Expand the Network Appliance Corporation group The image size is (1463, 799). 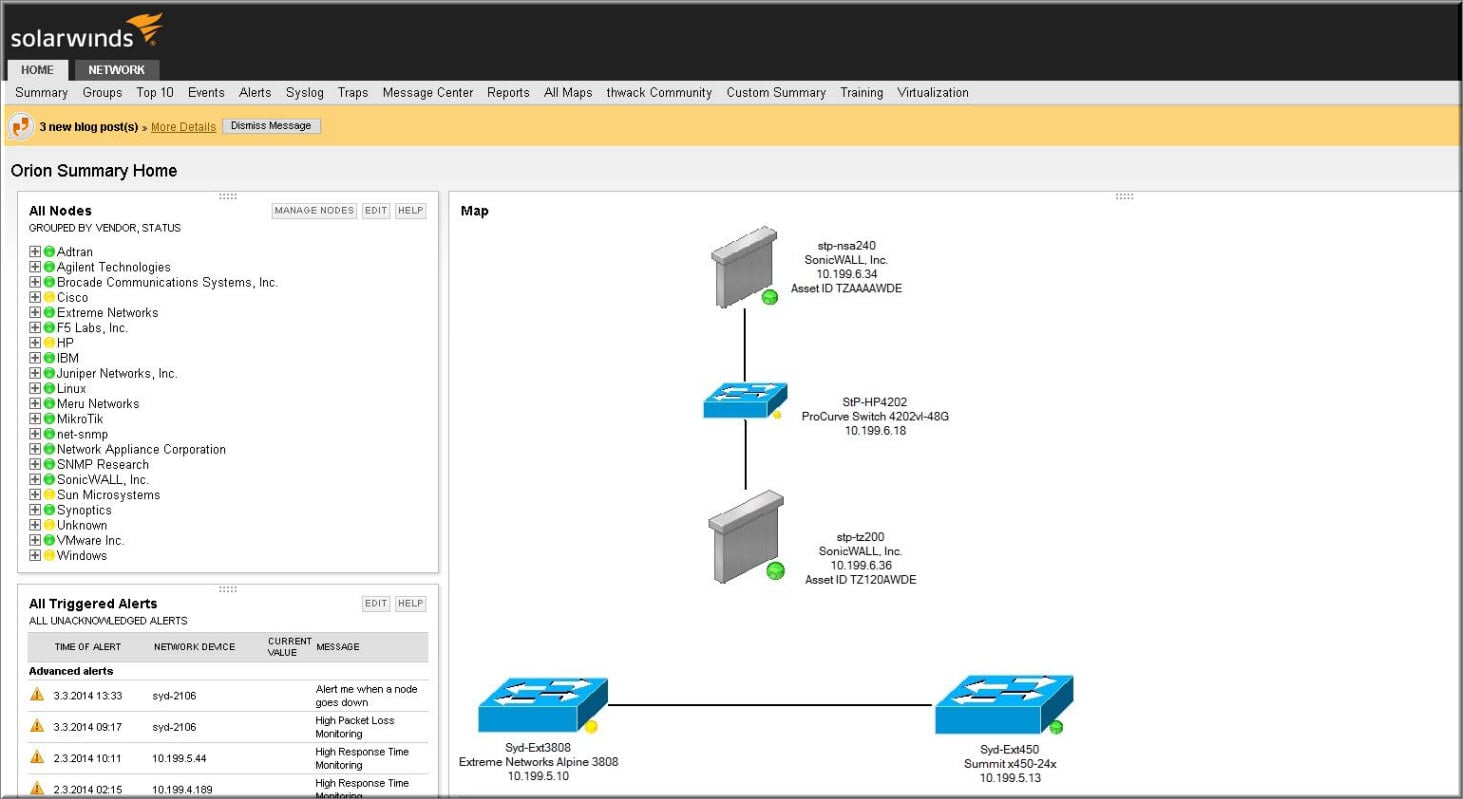35,449
